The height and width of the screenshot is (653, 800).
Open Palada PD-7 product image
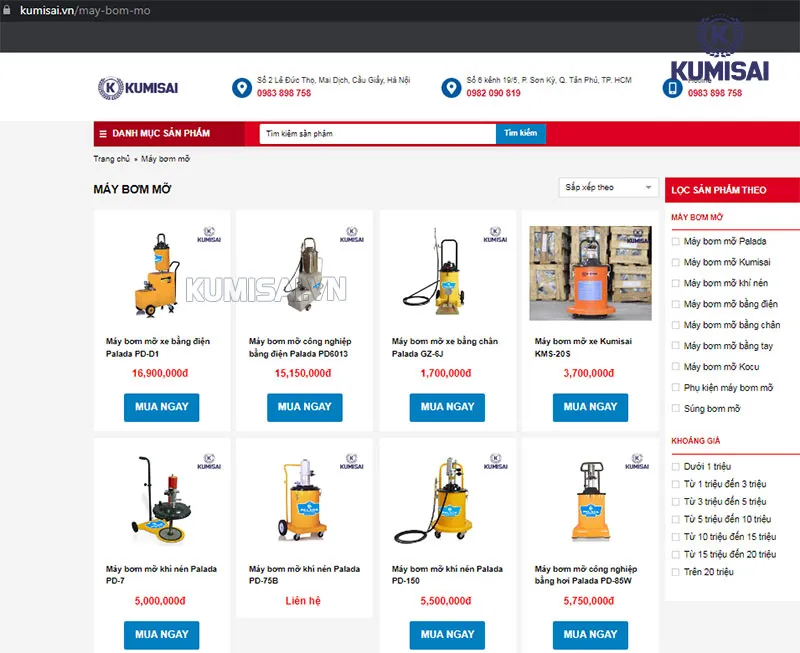[162, 500]
